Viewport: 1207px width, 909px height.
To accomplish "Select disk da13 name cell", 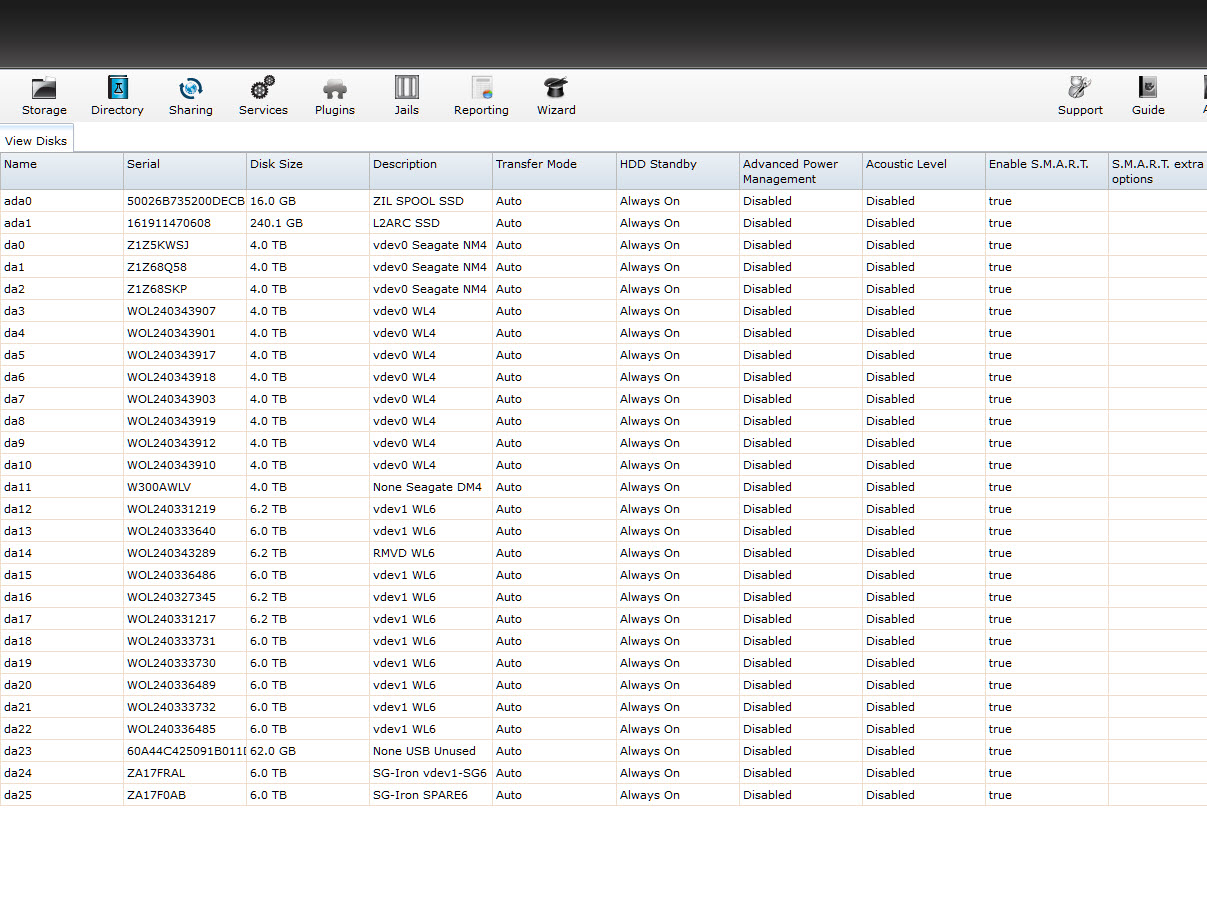I will (x=61, y=531).
